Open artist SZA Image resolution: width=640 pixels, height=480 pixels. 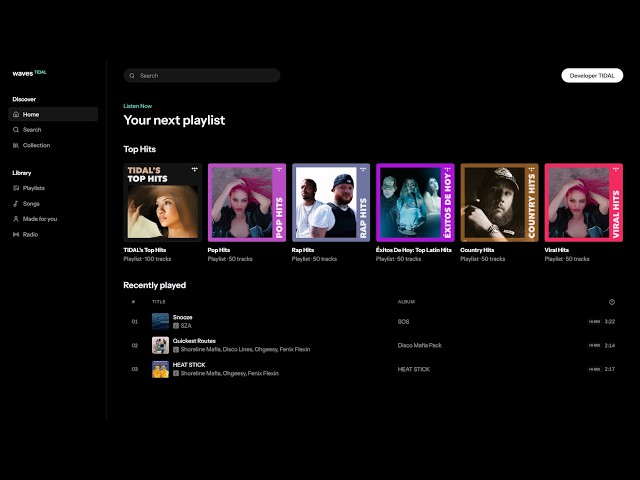click(x=186, y=326)
